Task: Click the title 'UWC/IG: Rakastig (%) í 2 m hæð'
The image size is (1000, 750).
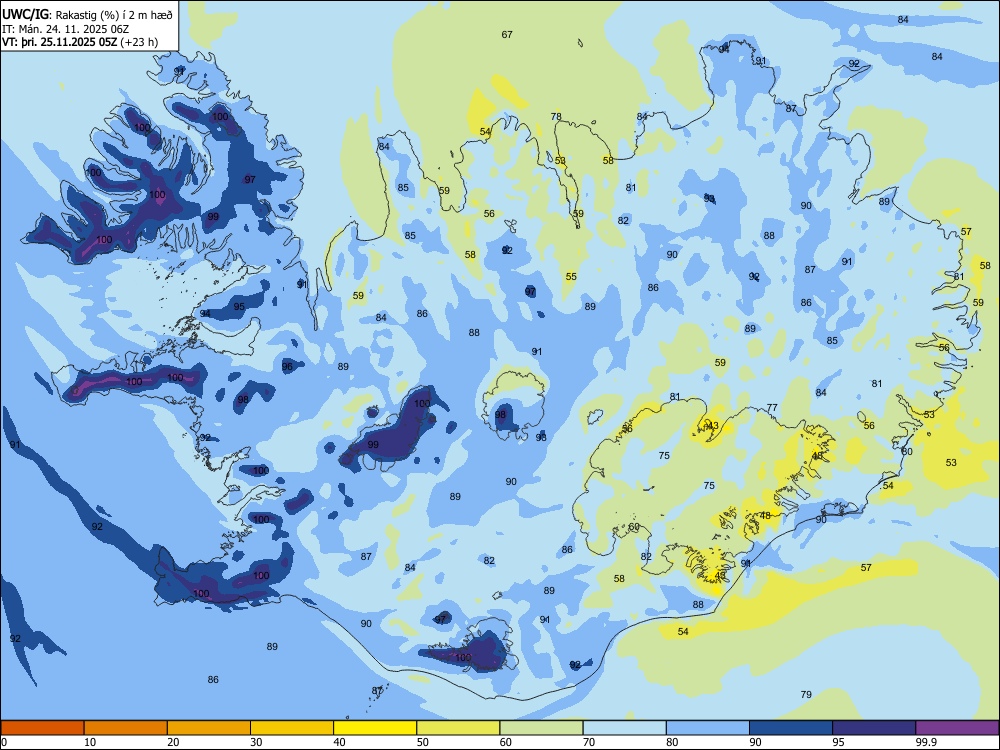Action: [87, 15]
